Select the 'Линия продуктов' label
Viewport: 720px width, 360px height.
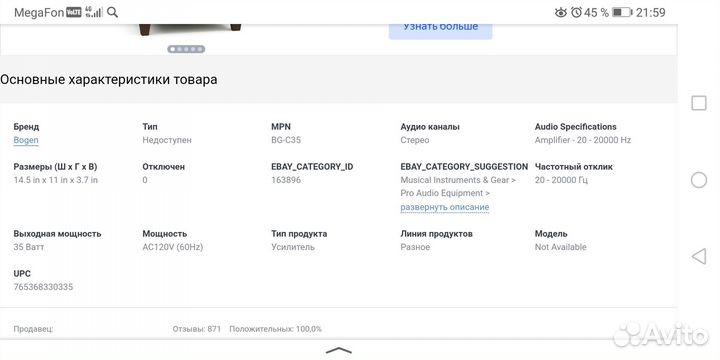coord(436,234)
